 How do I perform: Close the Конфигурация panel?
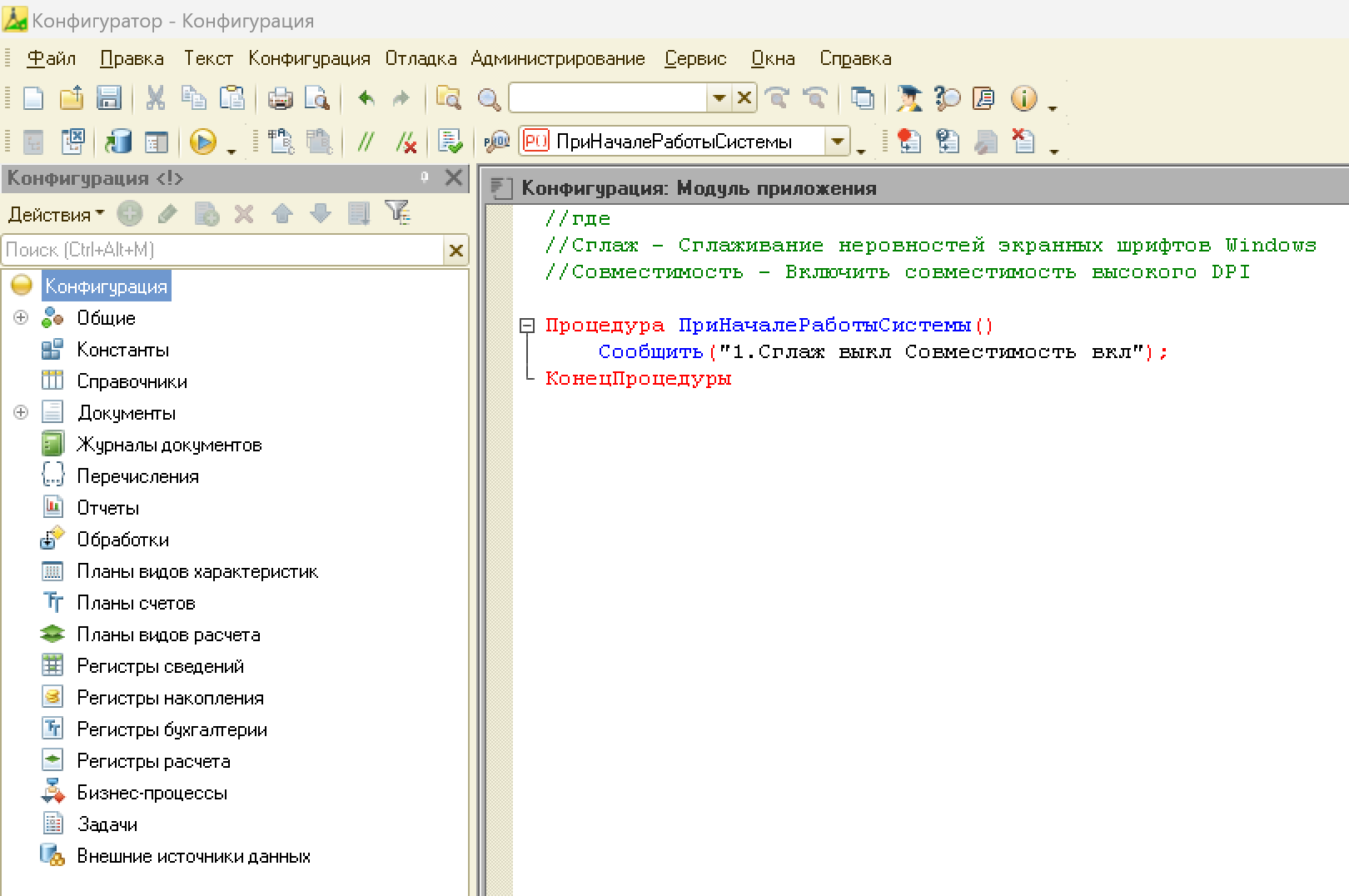click(x=454, y=177)
